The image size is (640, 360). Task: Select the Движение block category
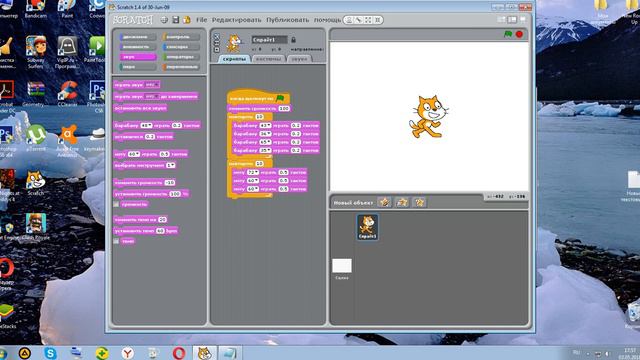click(137, 37)
